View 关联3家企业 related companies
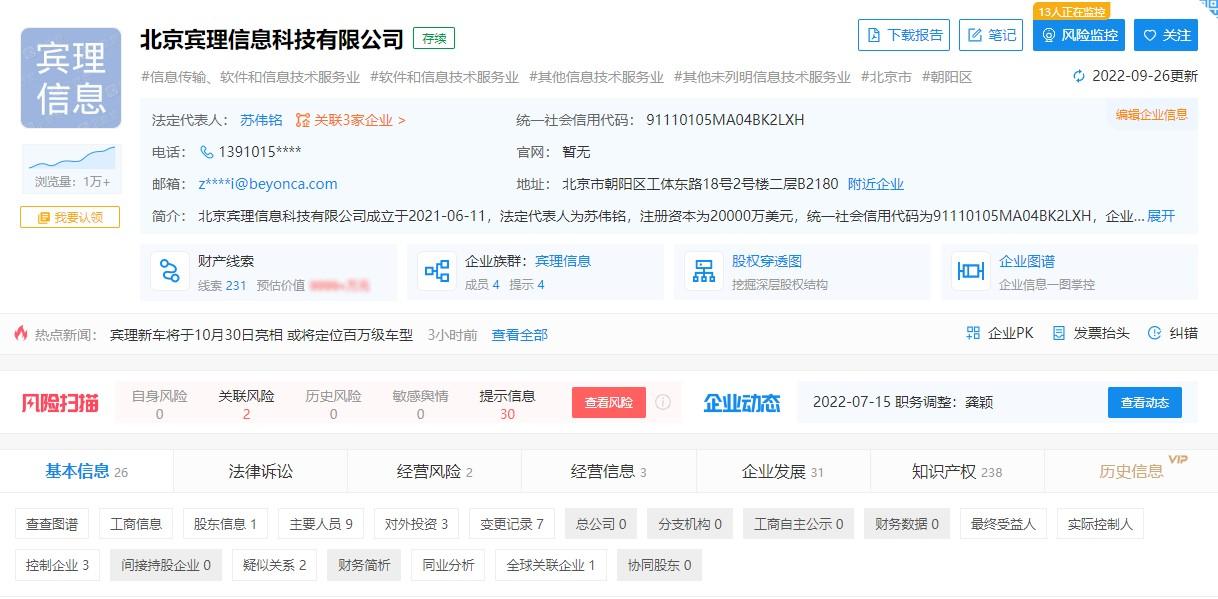This screenshot has height=599, width=1218. (x=351, y=120)
